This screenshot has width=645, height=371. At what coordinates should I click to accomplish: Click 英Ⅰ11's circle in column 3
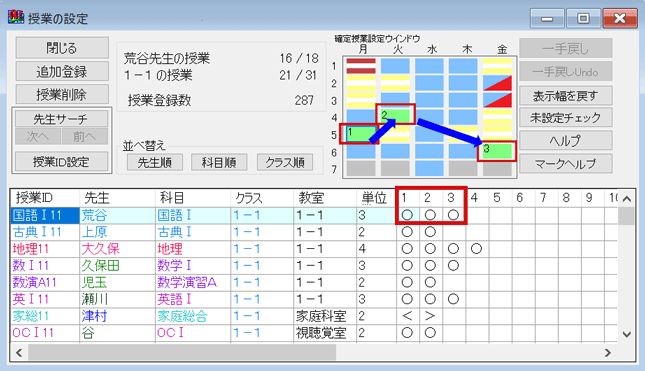[x=453, y=299]
